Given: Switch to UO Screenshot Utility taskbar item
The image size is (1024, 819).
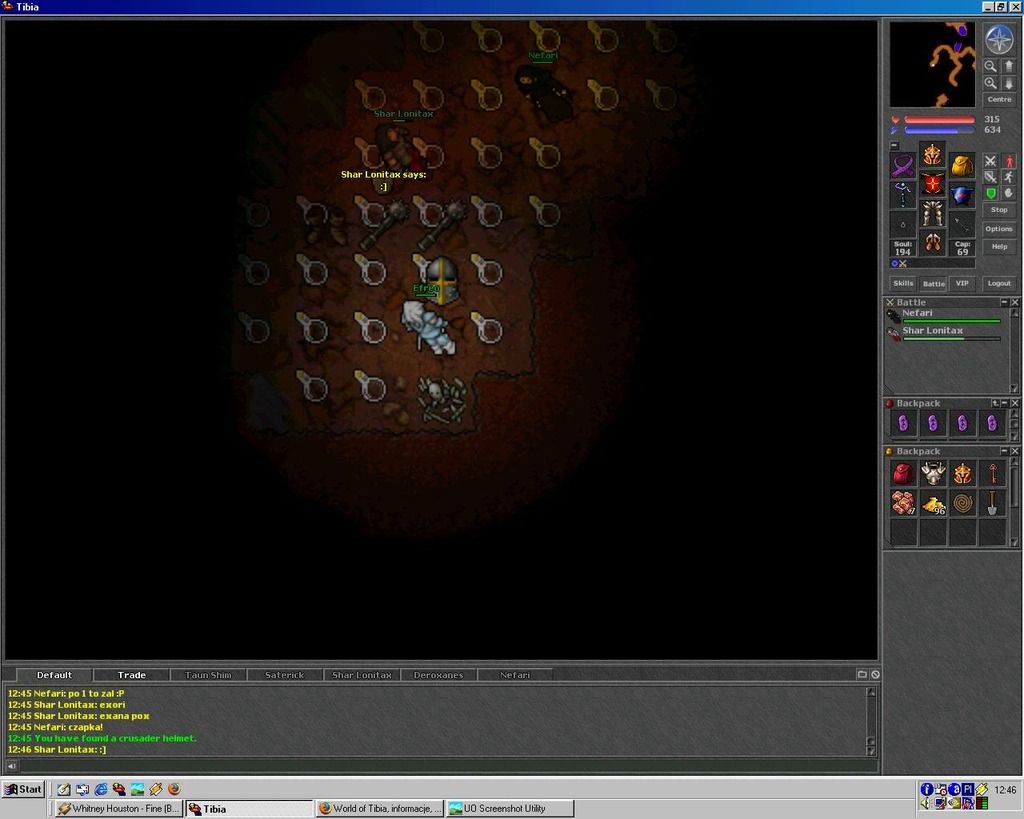Looking at the screenshot, I should (x=510, y=809).
